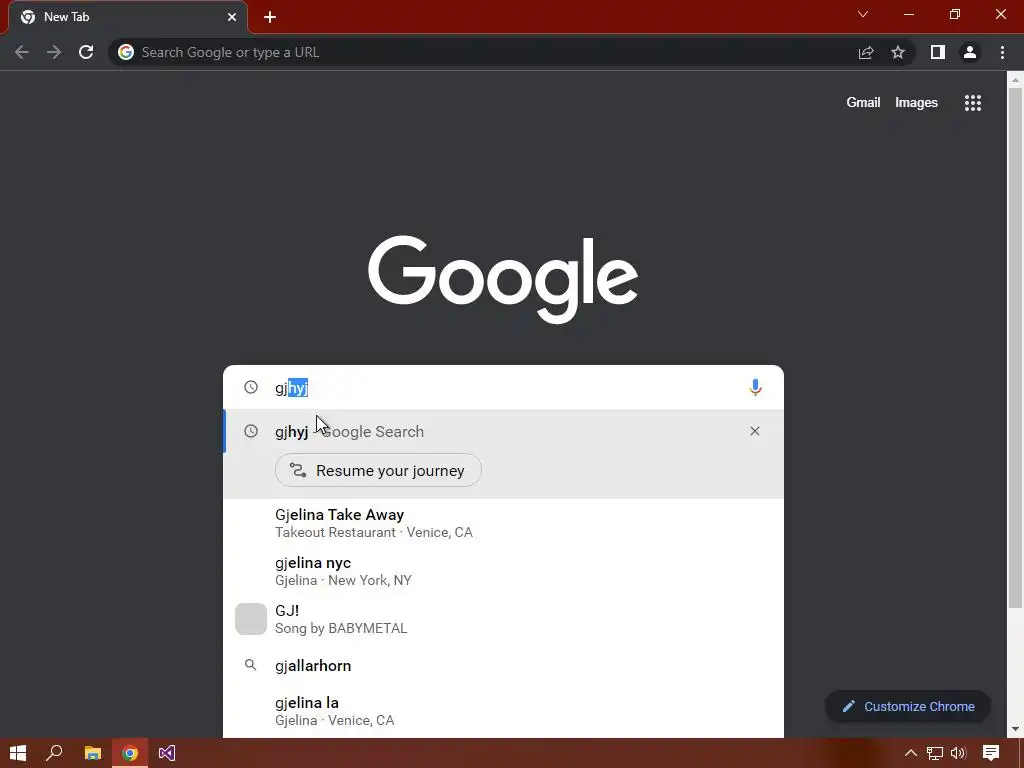Select the gjelina la suggestion

point(503,711)
